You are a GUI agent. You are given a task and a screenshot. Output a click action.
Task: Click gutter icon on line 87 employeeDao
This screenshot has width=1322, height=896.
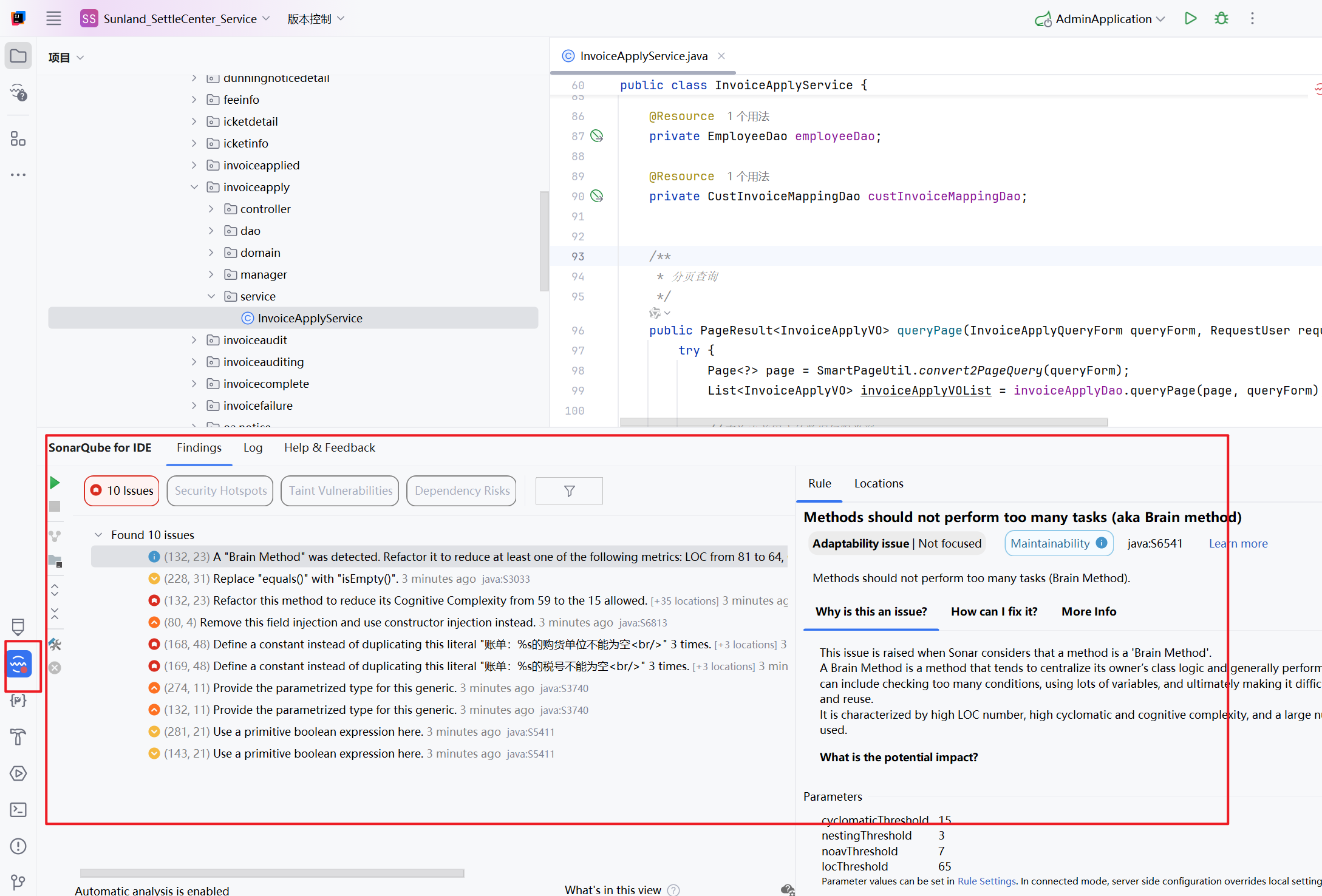(x=597, y=136)
